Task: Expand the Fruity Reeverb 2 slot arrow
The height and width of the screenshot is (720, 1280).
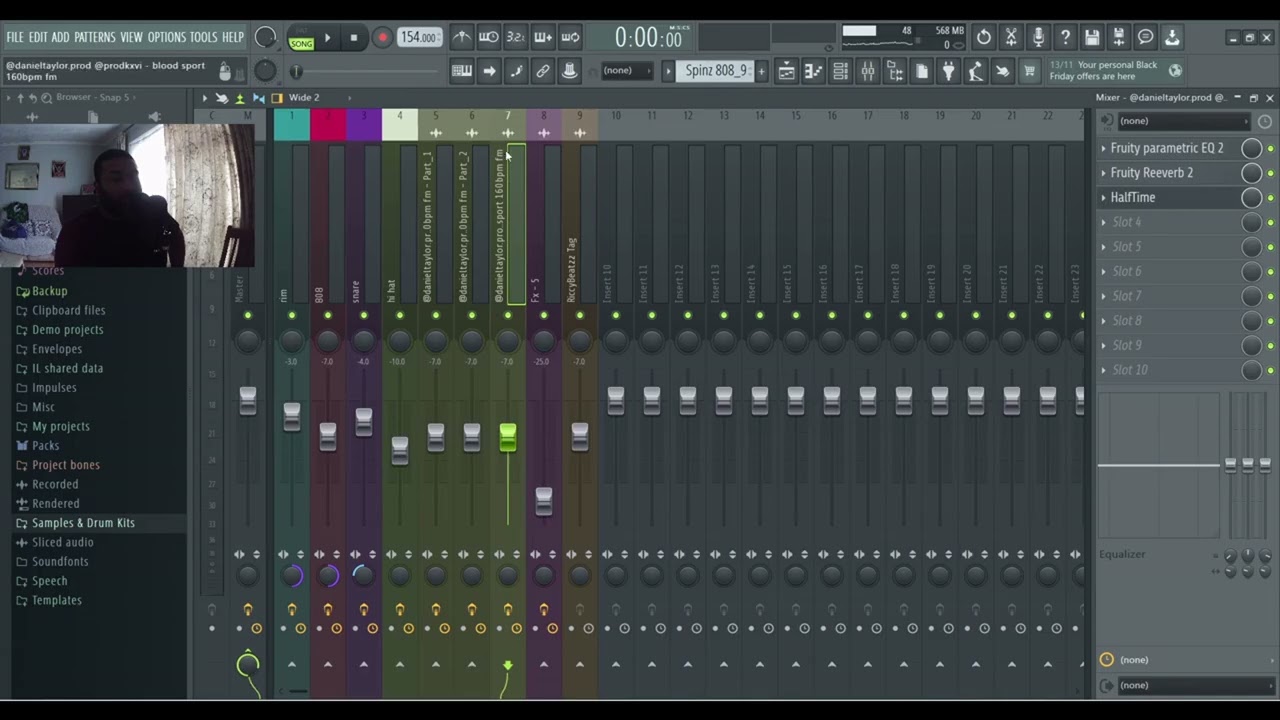Action: tap(1104, 173)
